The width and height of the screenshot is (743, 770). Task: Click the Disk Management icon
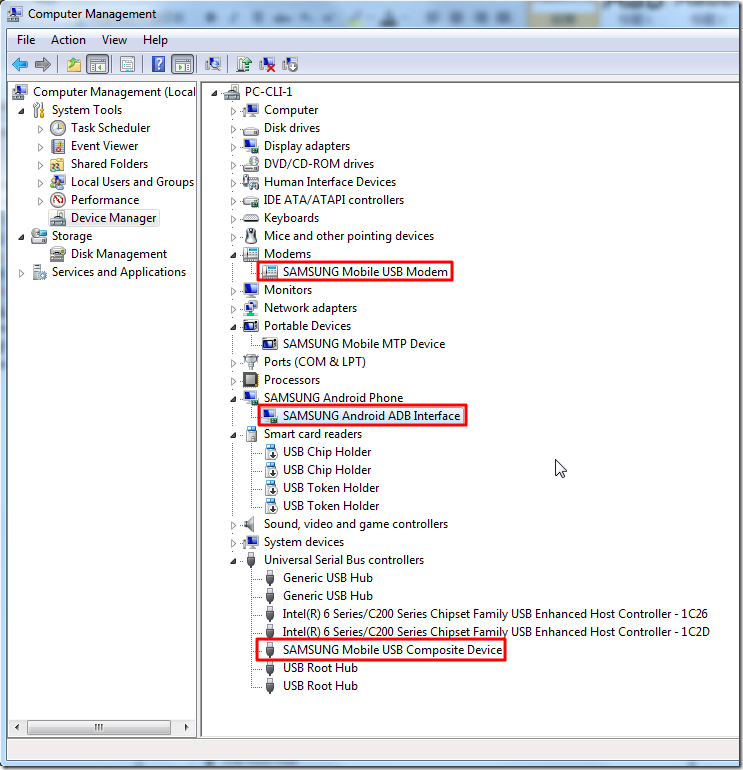(x=58, y=254)
